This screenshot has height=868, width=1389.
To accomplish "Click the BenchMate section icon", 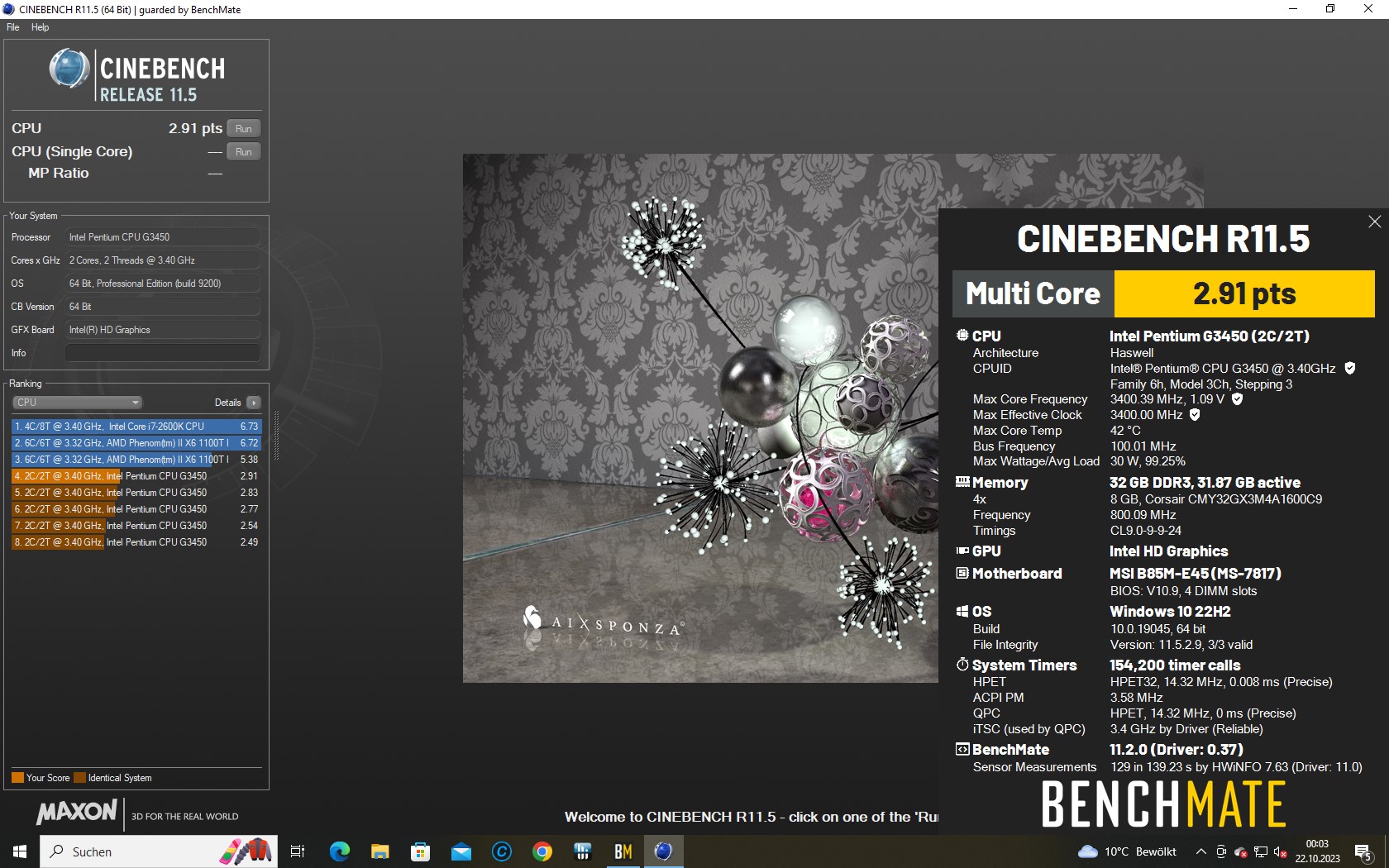I will (962, 749).
